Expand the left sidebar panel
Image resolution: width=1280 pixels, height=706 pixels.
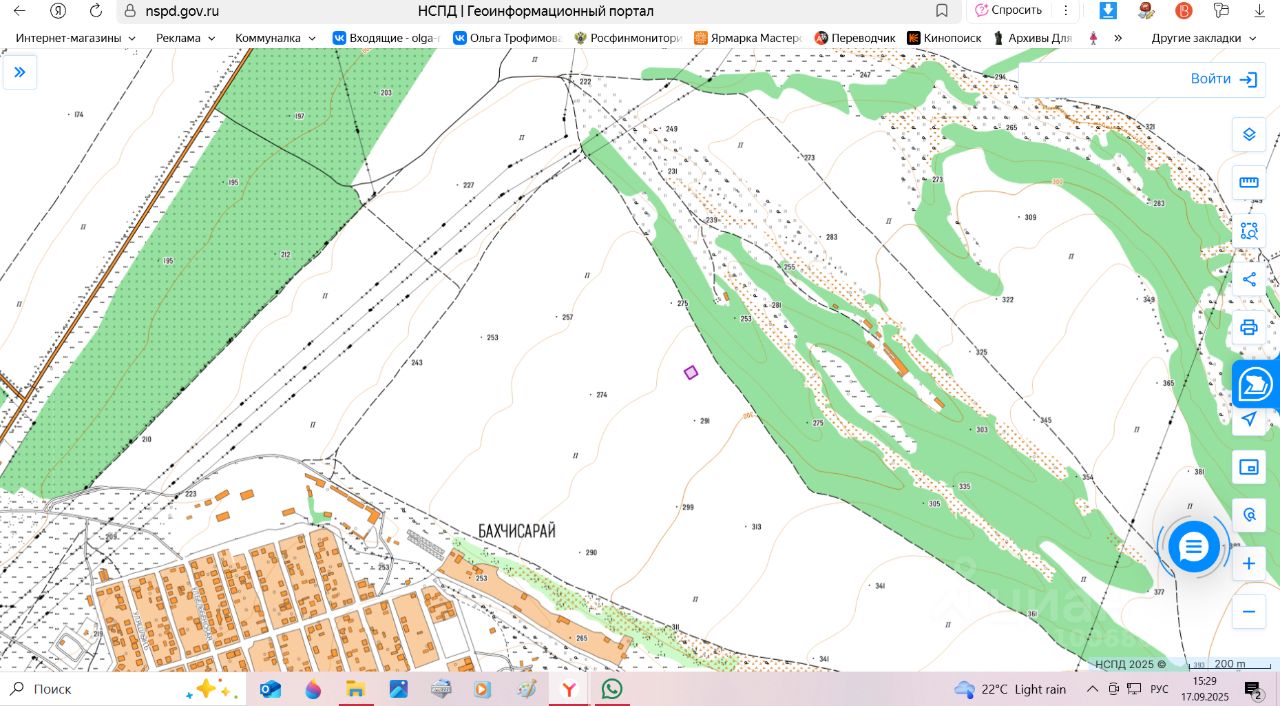(19, 72)
